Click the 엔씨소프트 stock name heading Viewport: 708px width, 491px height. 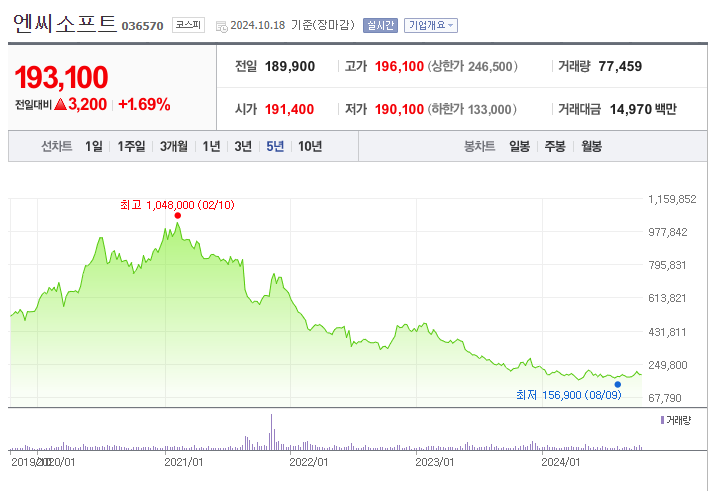tap(65, 23)
